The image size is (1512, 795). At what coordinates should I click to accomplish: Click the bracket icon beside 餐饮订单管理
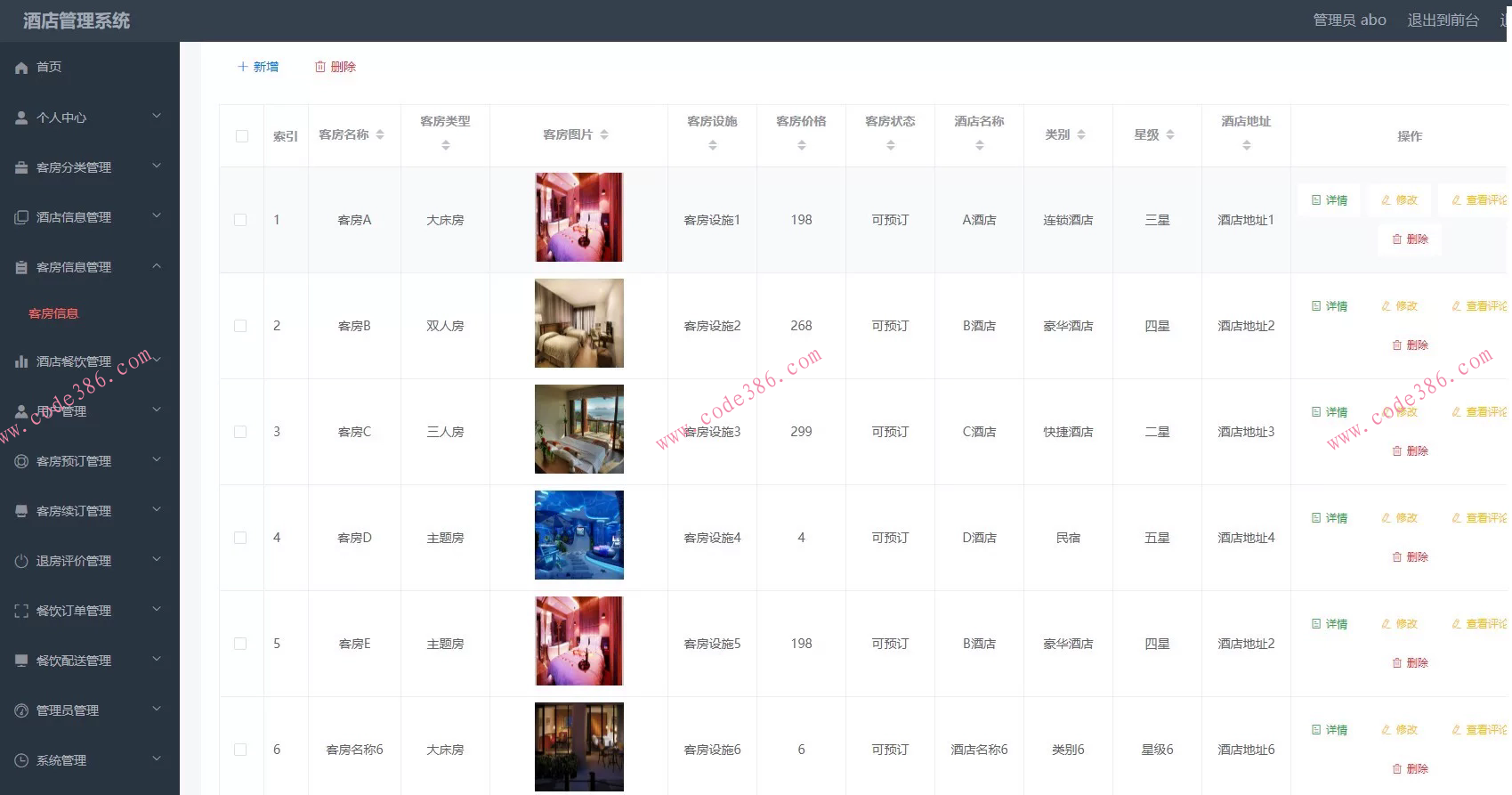pos(21,611)
